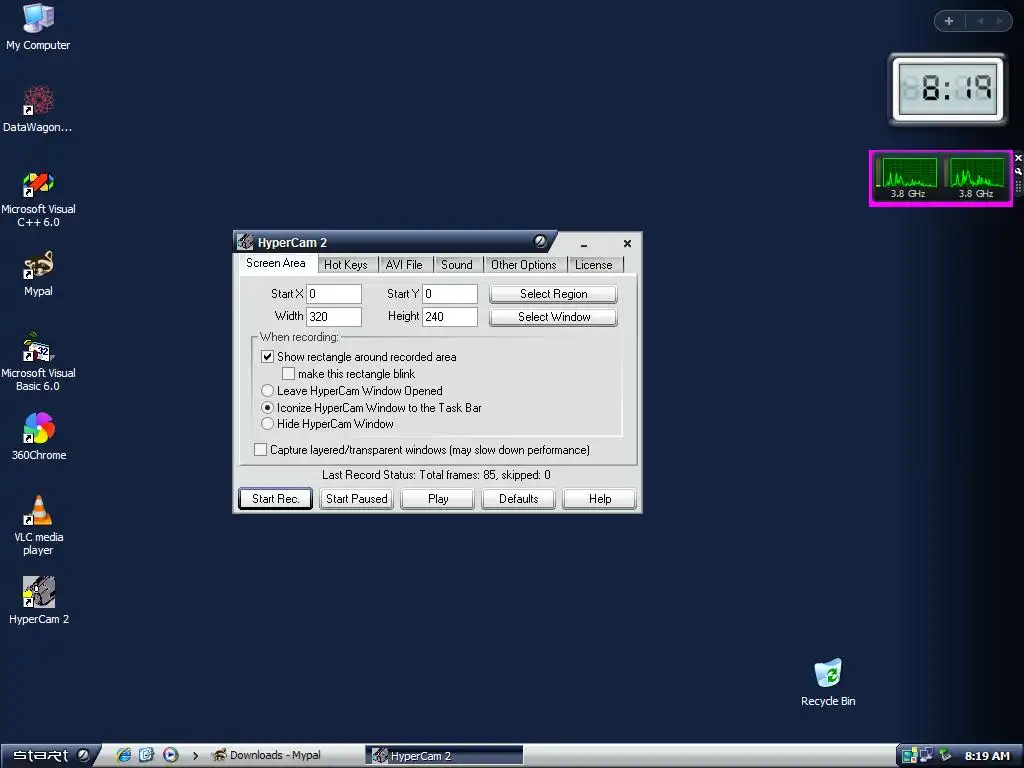Click the sidebar previous page arrow
Viewport: 1024px width, 768px height.
(x=980, y=21)
